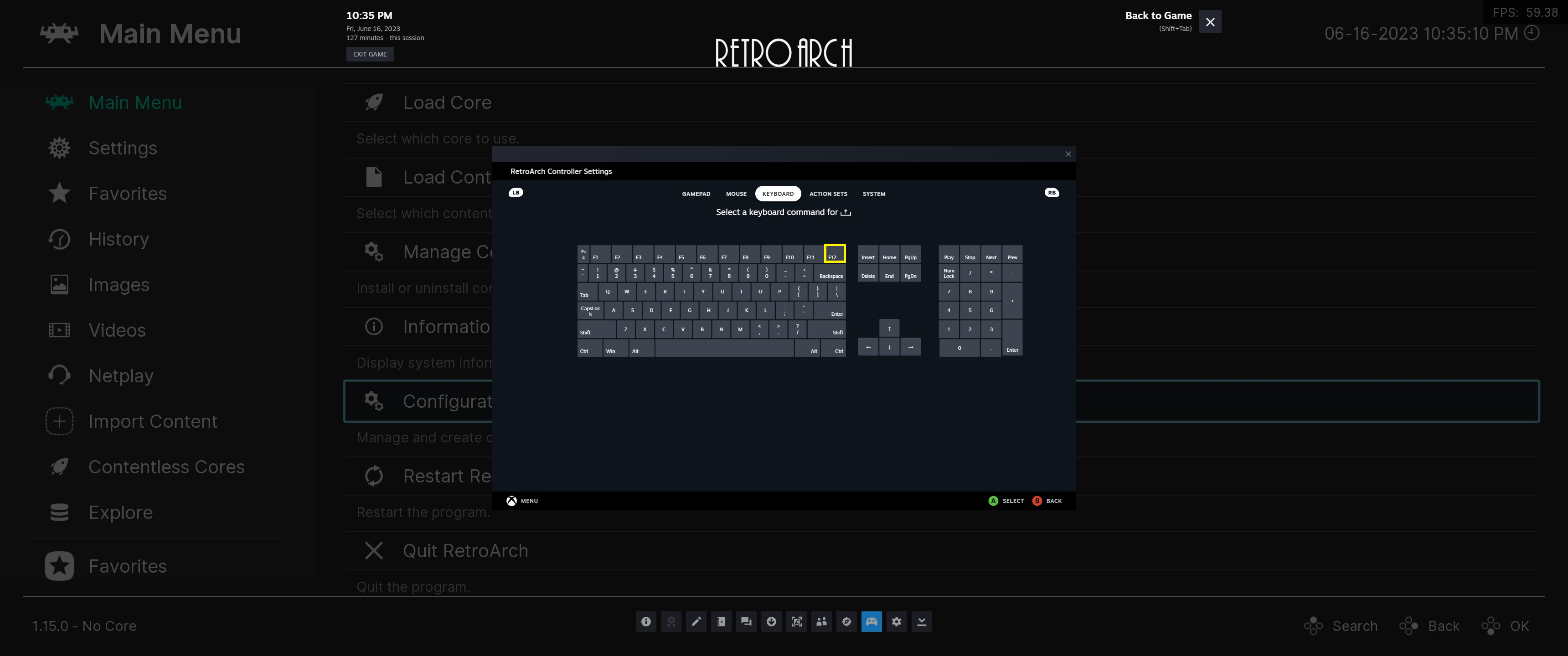Open the overlay friends icon
Viewport: 1568px width, 656px height.
pyautogui.click(x=821, y=621)
